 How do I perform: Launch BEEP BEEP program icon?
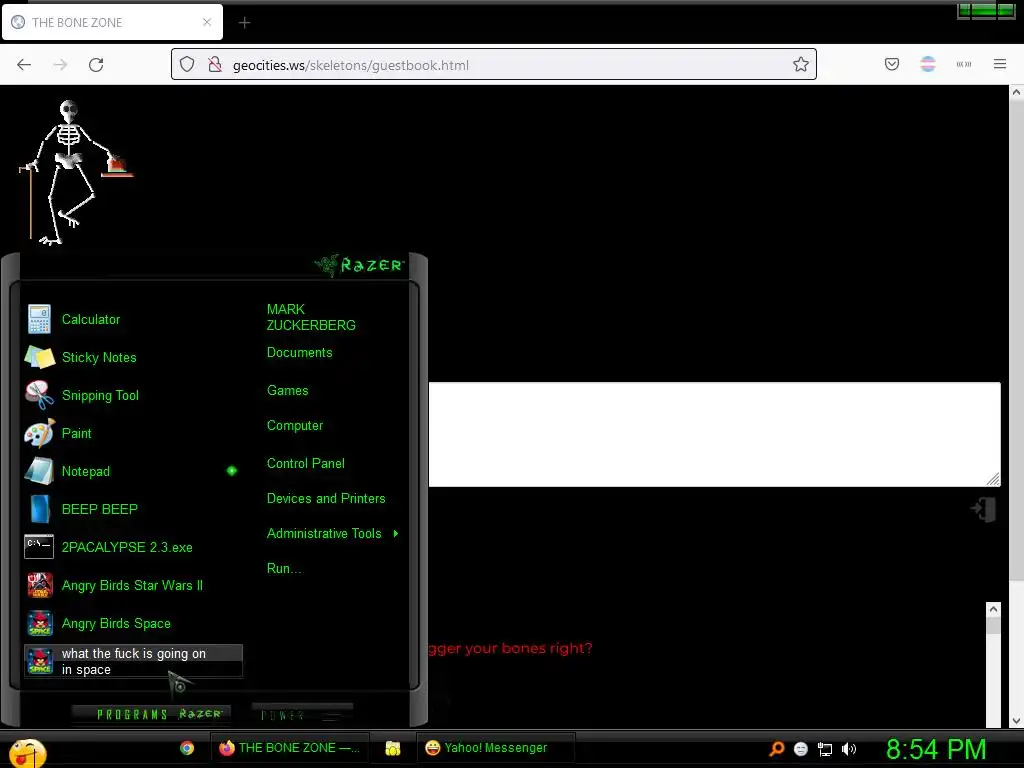click(39, 509)
